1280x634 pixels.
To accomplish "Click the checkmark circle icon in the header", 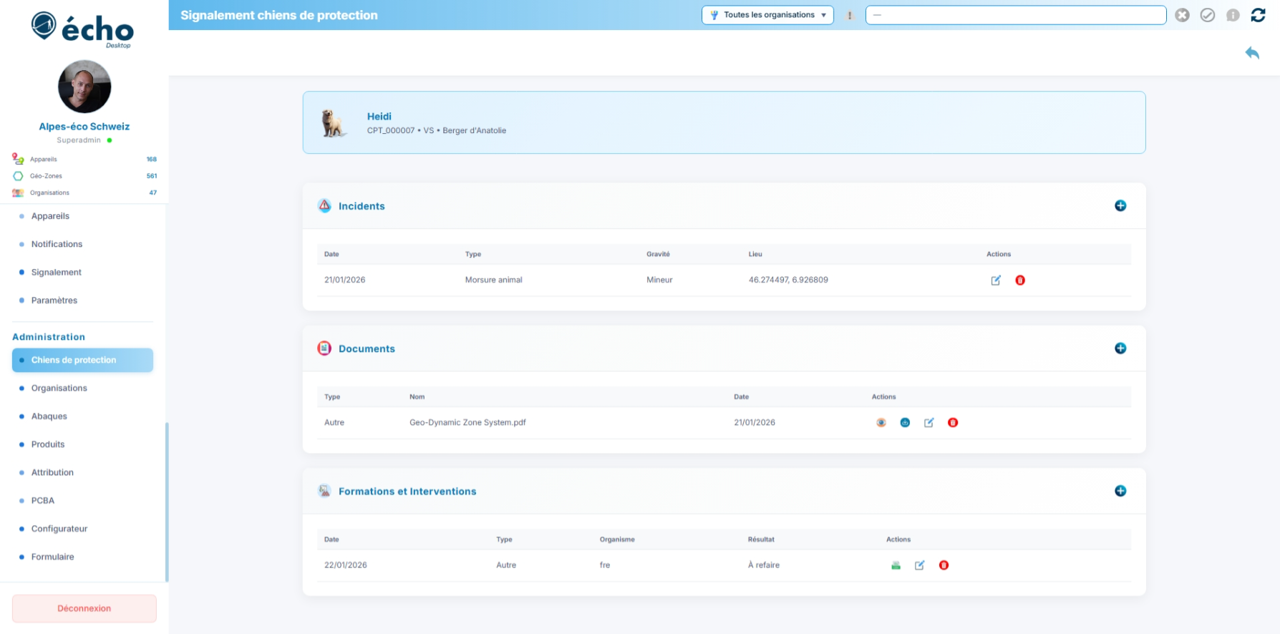I will (1207, 15).
